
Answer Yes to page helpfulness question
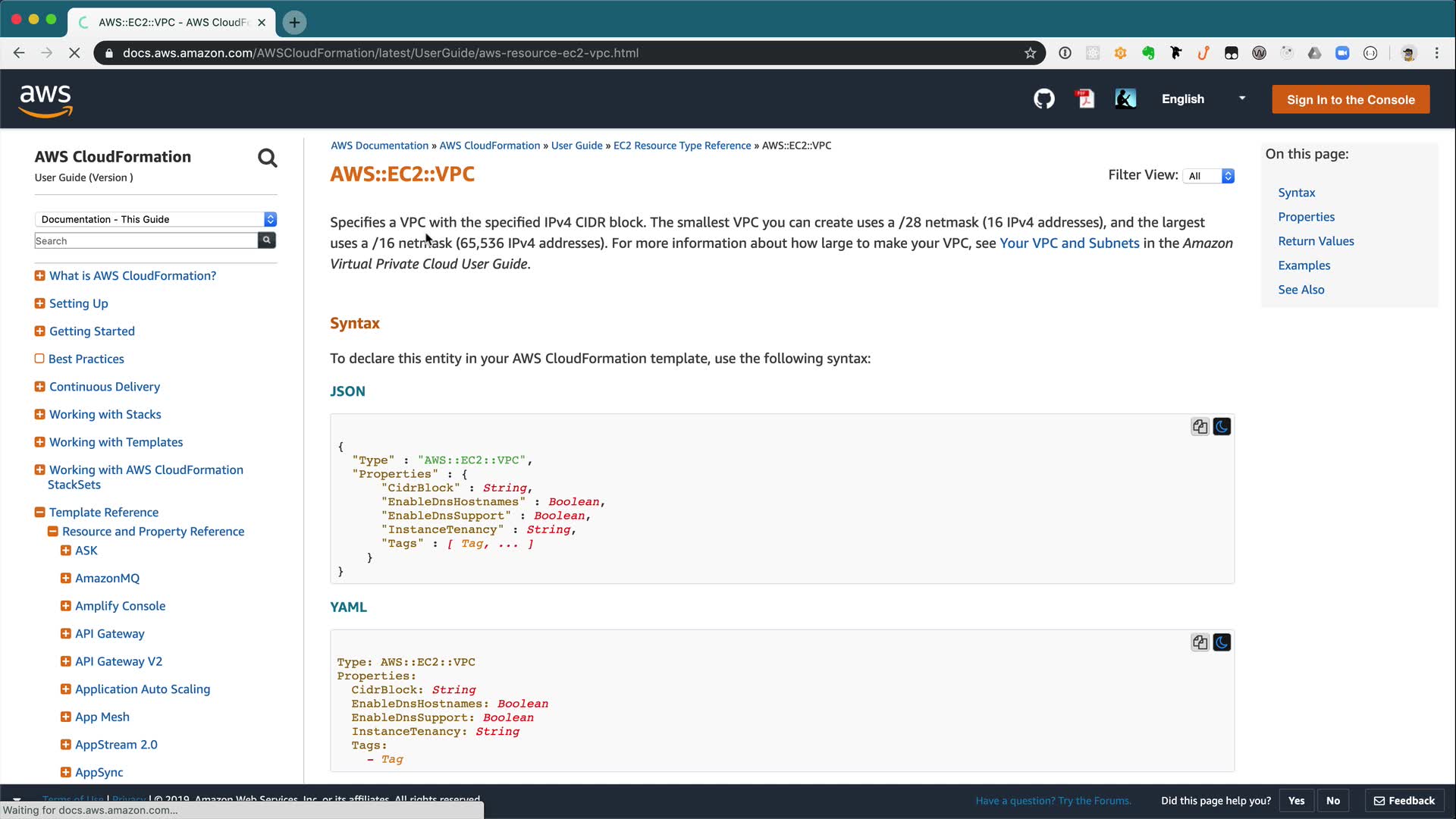click(1296, 801)
